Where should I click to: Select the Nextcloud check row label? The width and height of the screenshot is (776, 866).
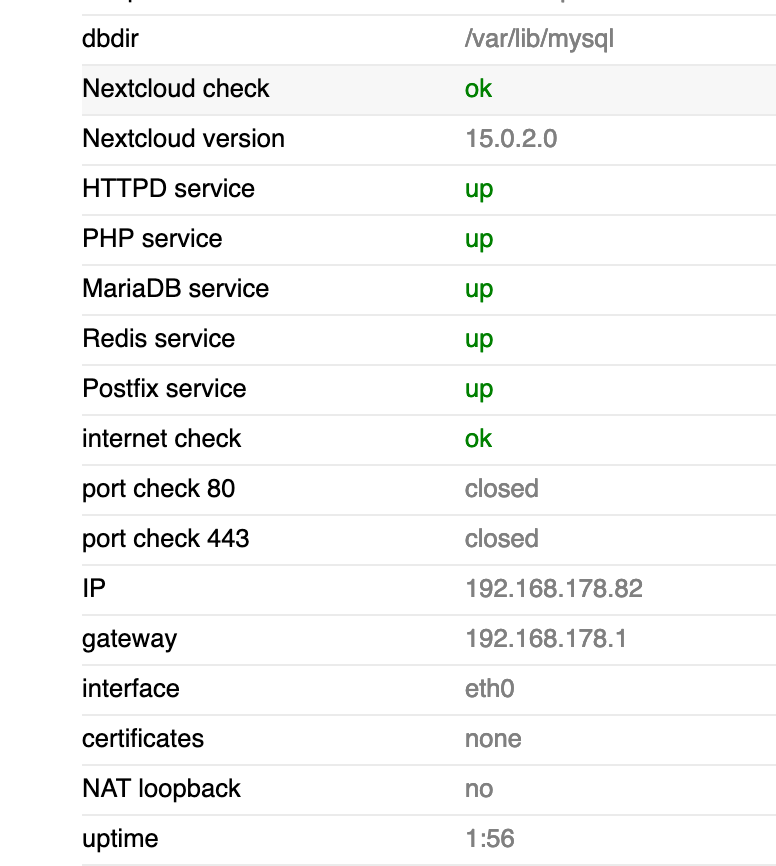pyautogui.click(x=176, y=89)
